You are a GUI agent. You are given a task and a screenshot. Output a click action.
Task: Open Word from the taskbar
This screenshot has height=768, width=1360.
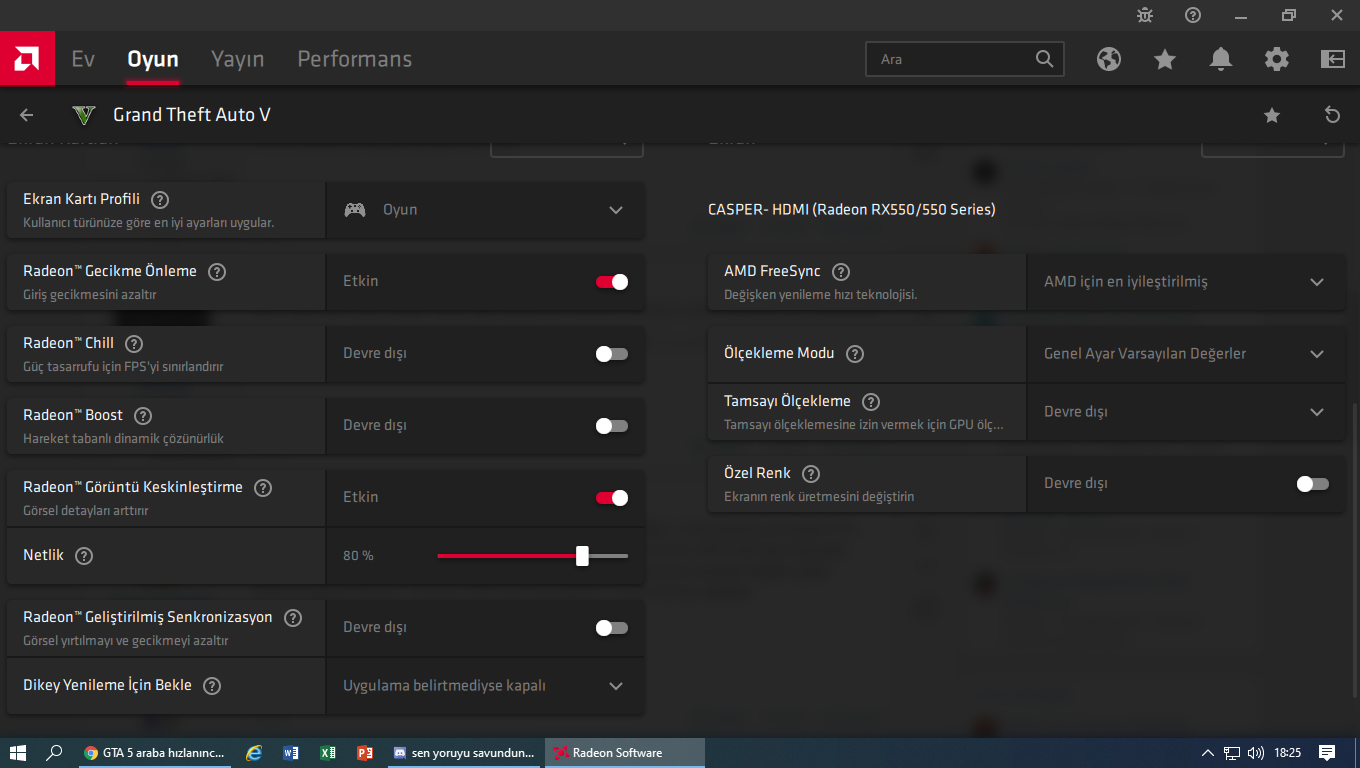291,753
